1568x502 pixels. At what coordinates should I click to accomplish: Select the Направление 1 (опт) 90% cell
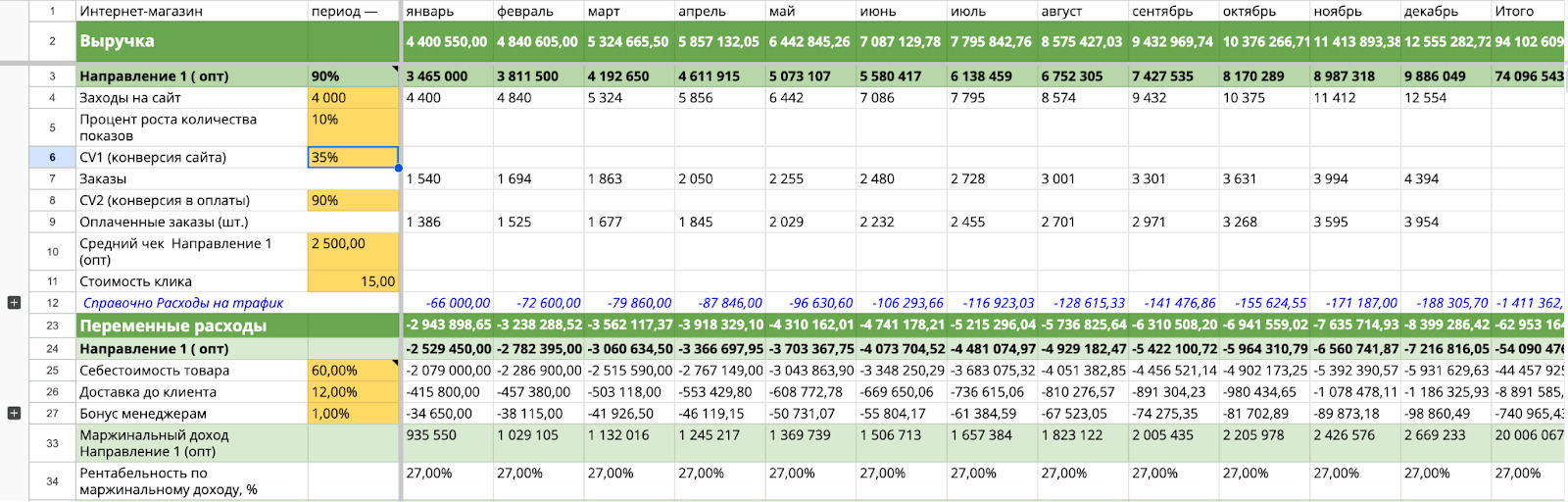(352, 75)
